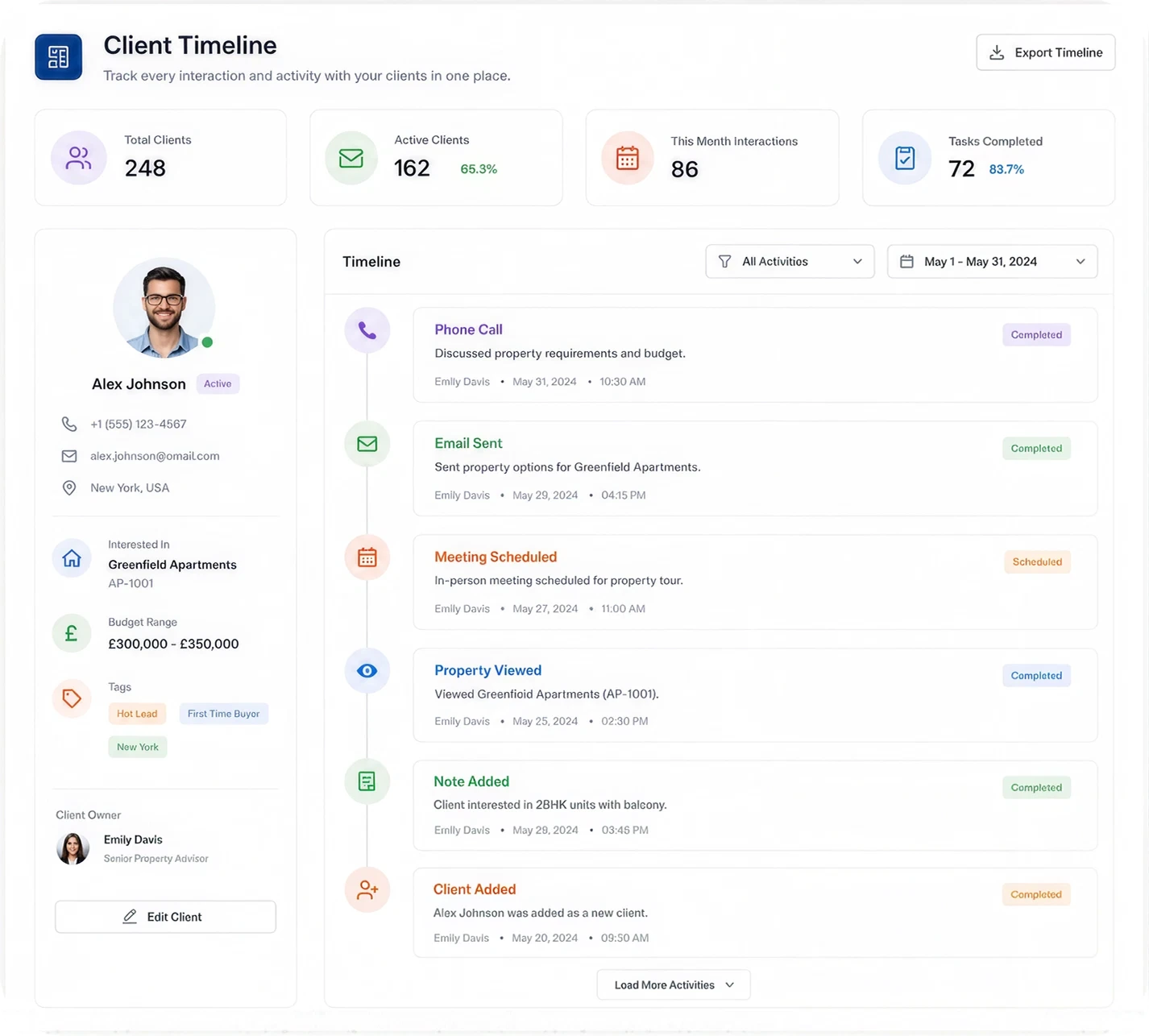Image resolution: width=1149 pixels, height=1036 pixels.
Task: Open the Property Viewed activity title
Action: 487,670
